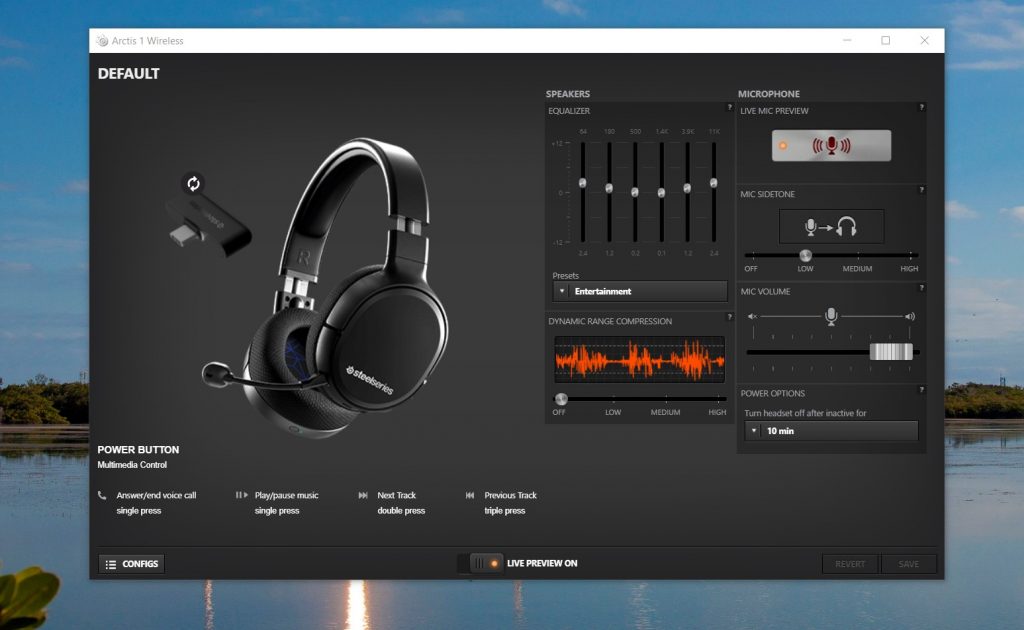Click the SteelSeries logo in the title bar
1024x630 pixels.
coord(103,40)
